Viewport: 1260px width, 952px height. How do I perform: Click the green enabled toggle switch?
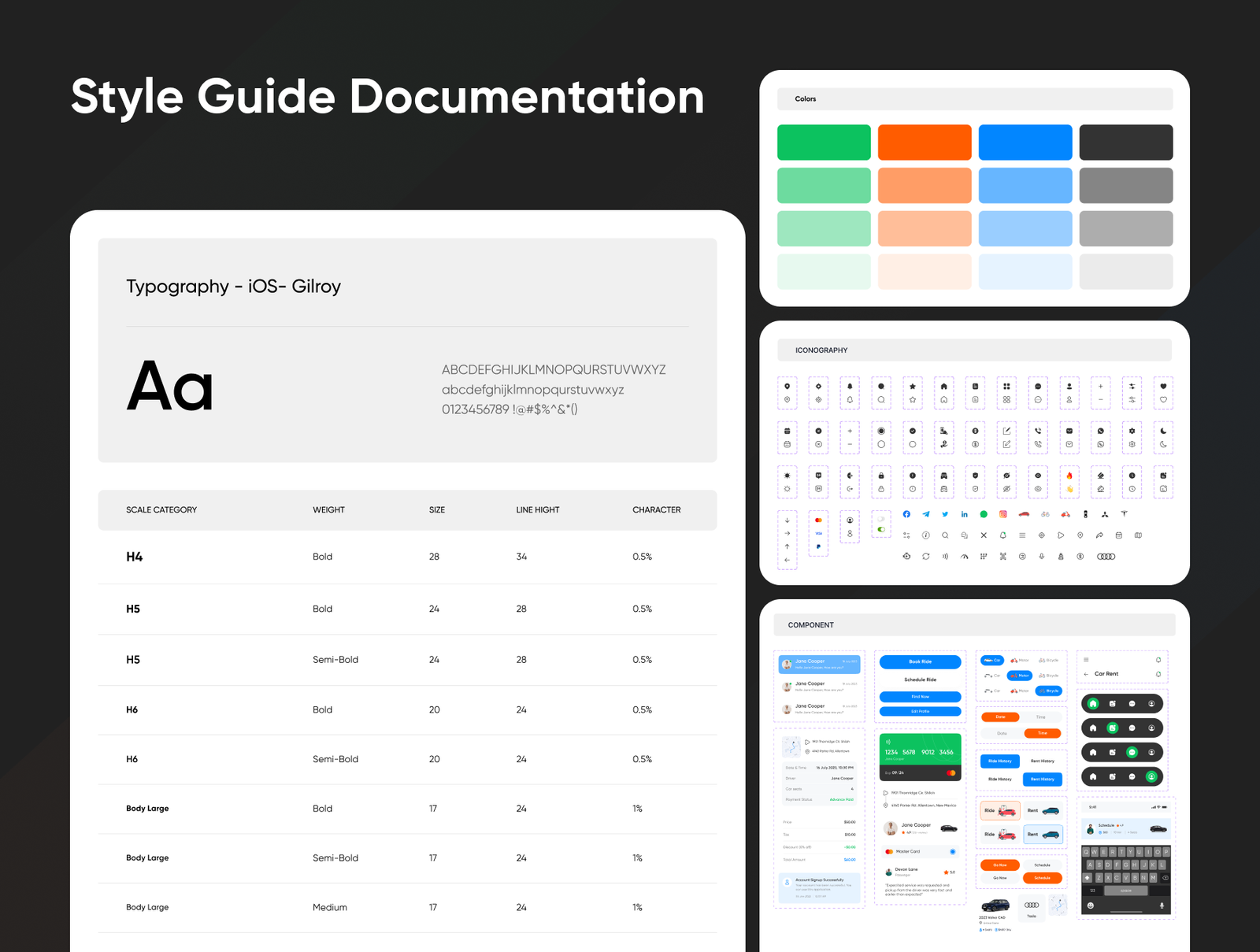(881, 530)
